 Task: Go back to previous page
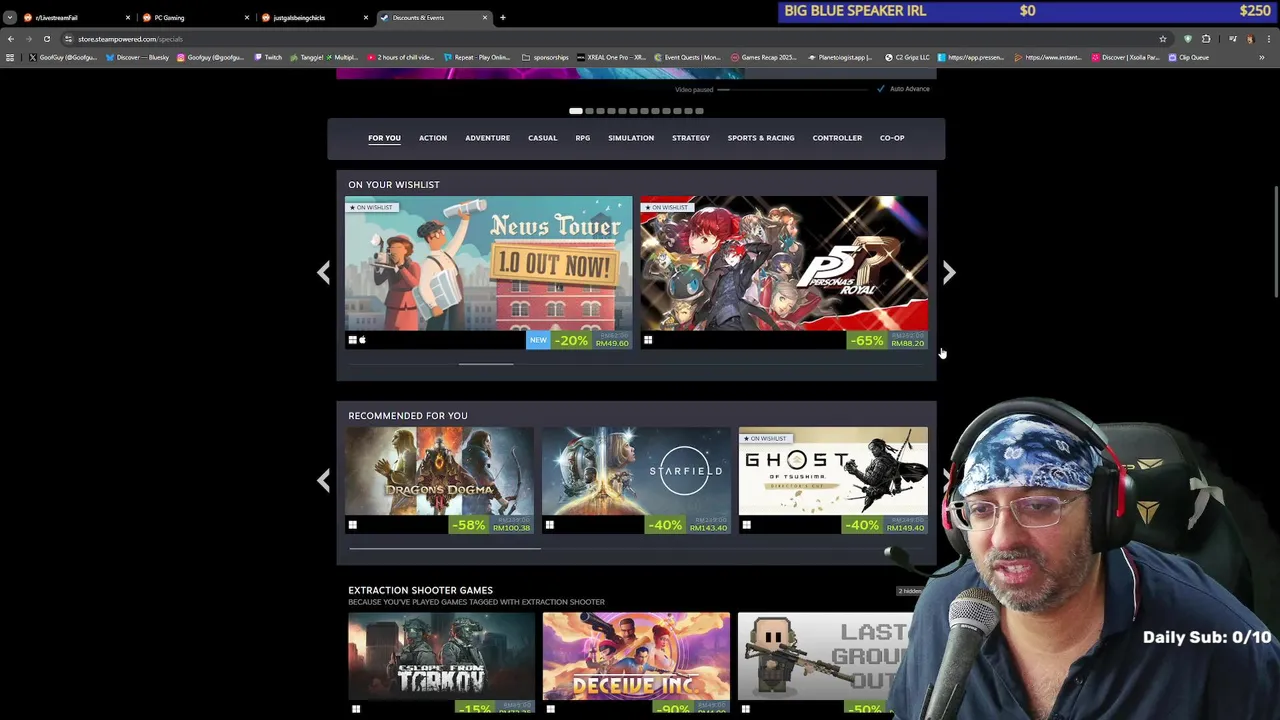(x=10, y=39)
